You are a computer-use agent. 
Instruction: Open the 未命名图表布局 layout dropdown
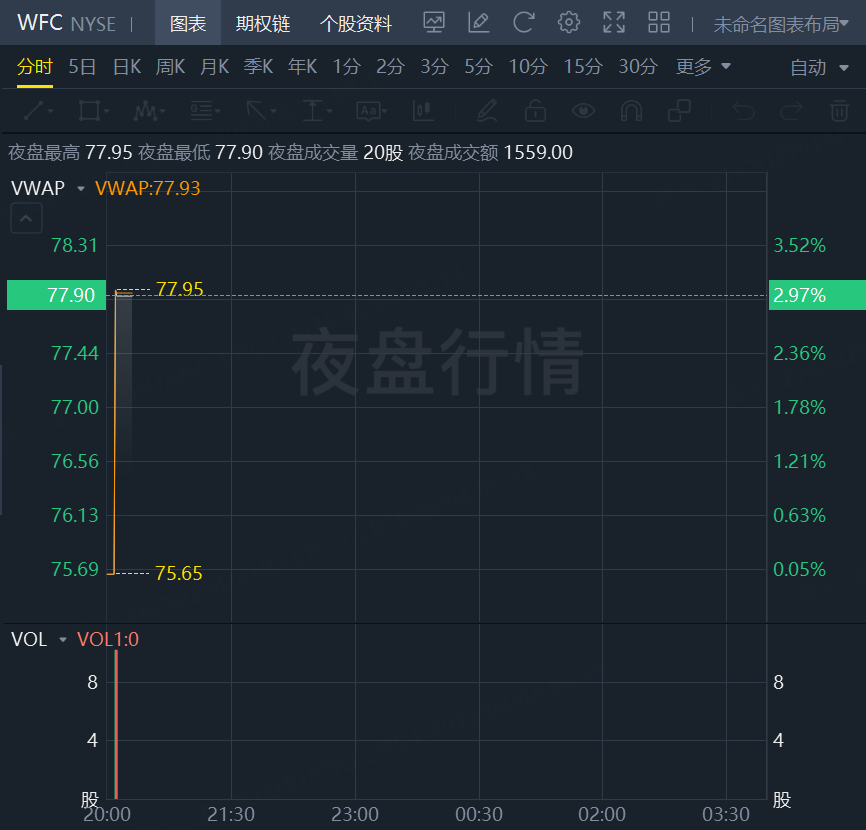(x=780, y=24)
